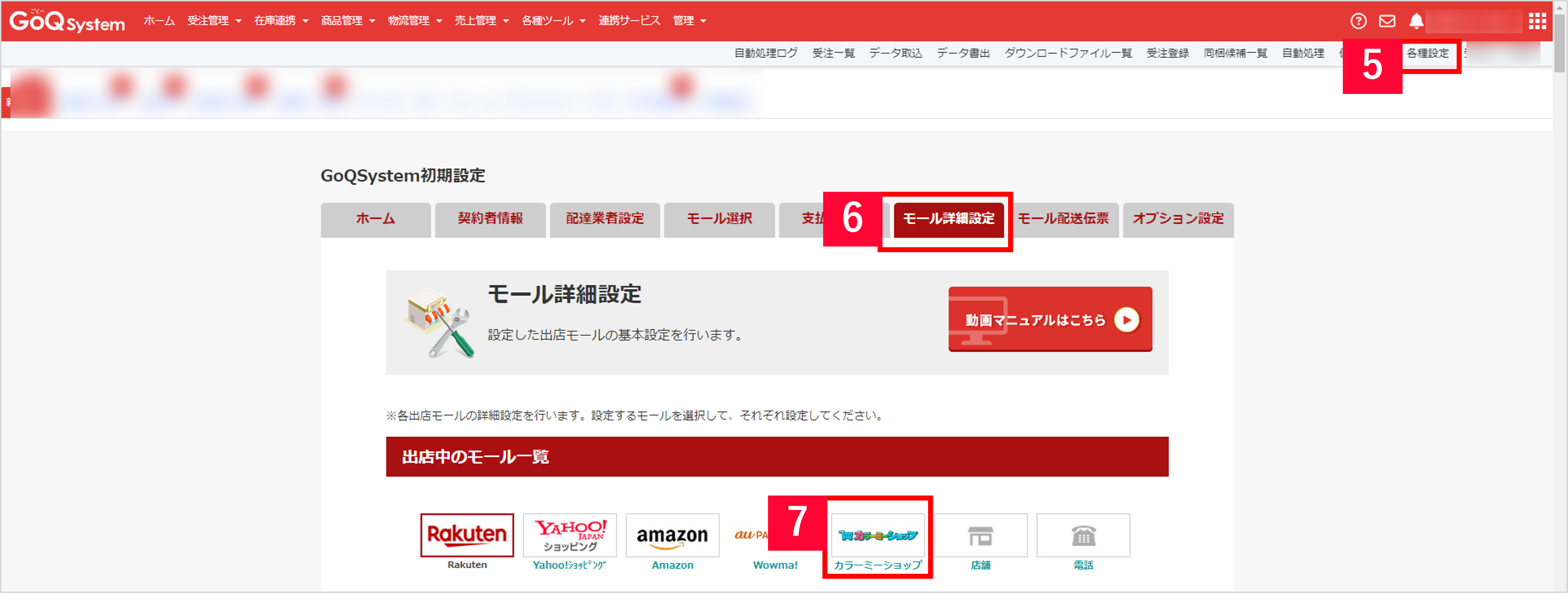Open the mail envelope icon
1568x593 pixels.
[x=1387, y=21]
